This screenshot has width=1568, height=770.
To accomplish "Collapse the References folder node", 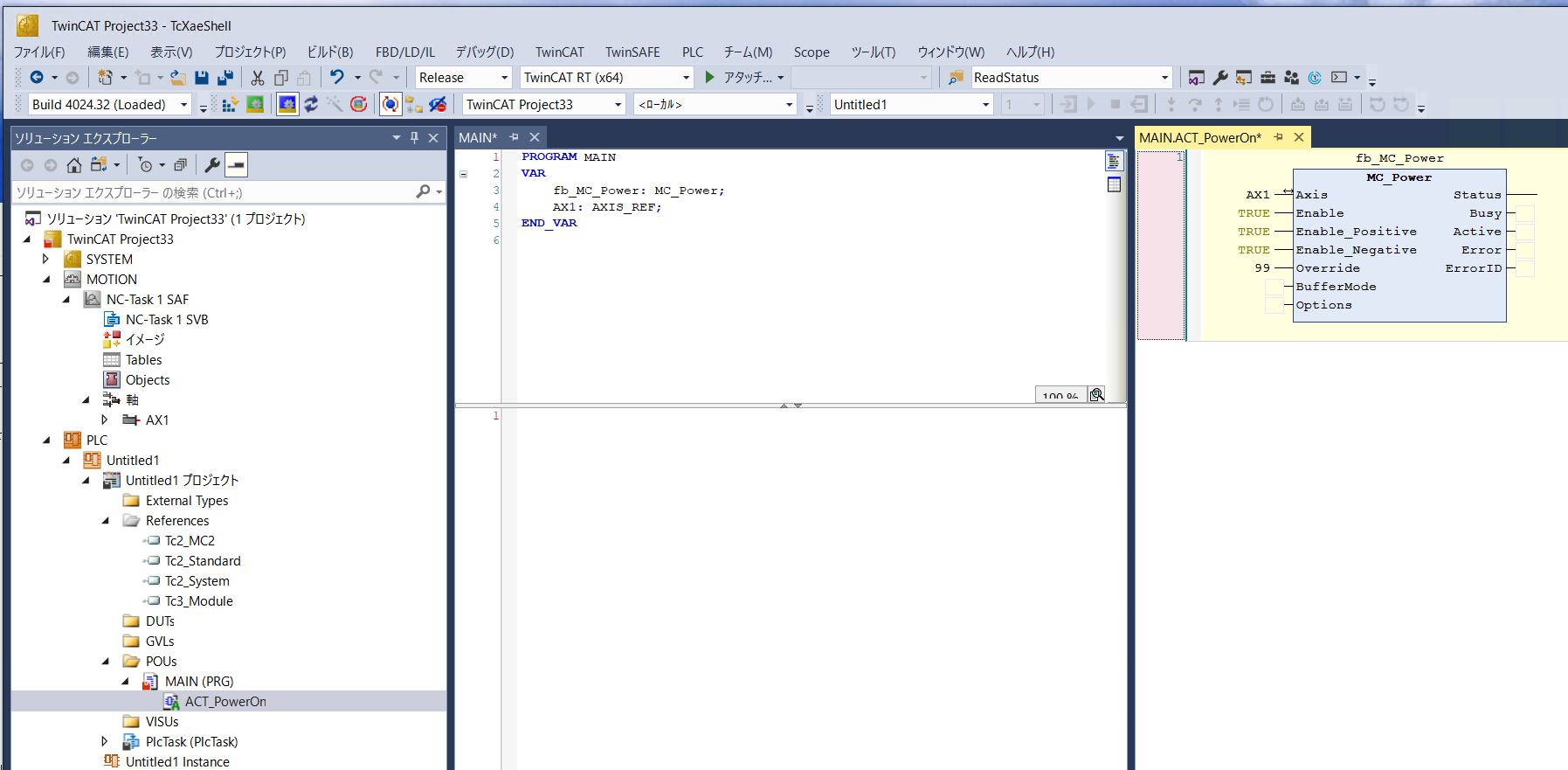I will click(105, 521).
